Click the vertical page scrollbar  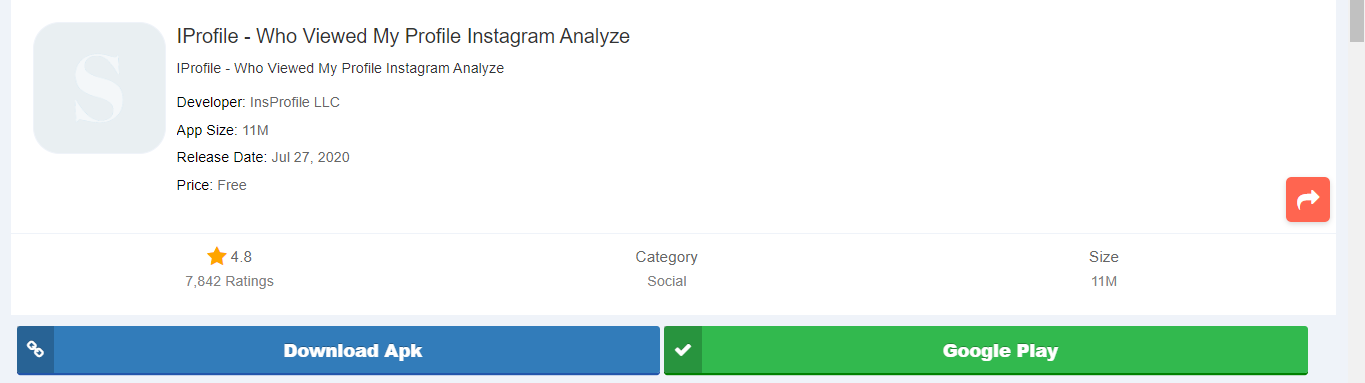(1357, 191)
